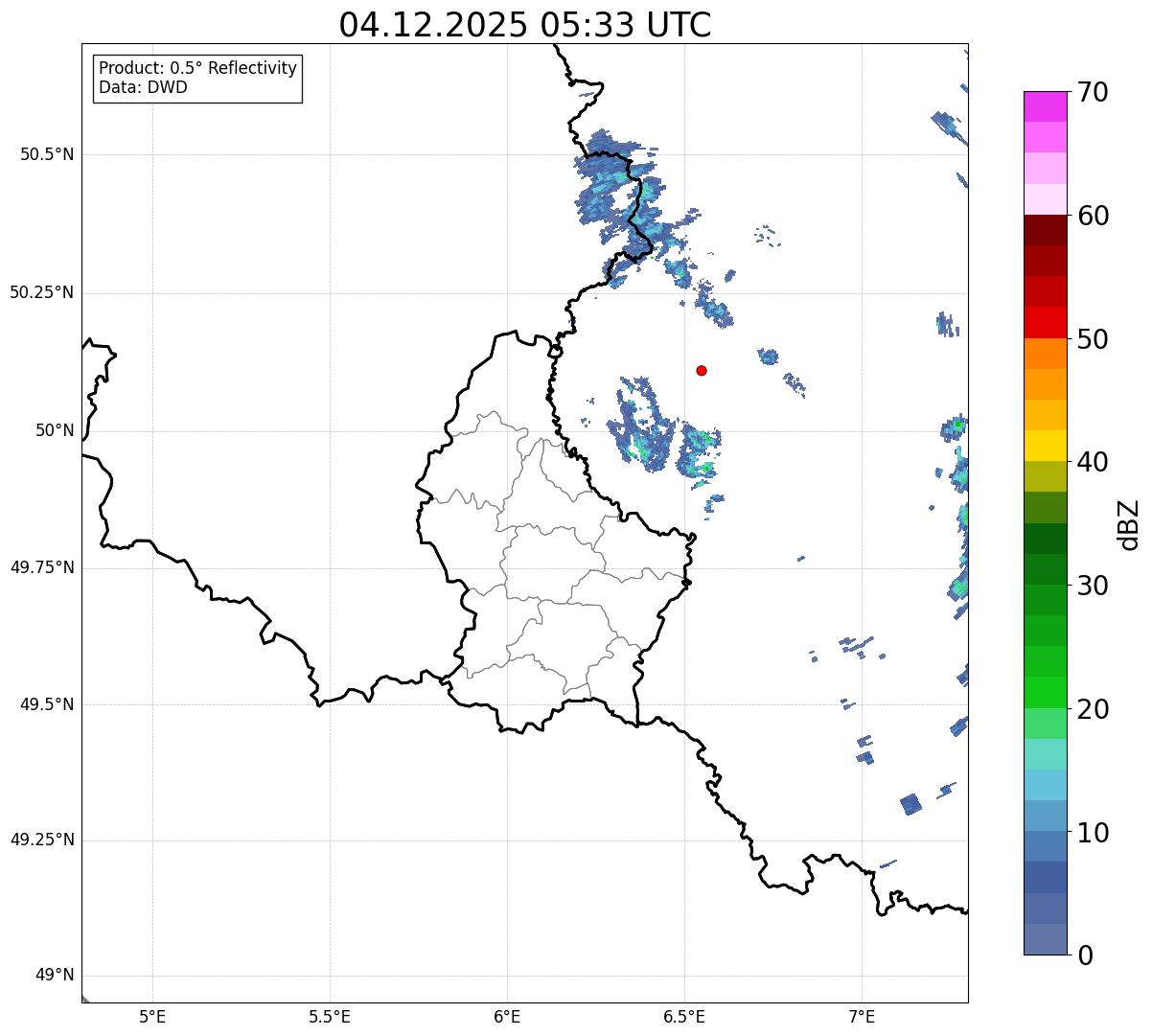Click the yellow band just above 40

(x=1046, y=446)
